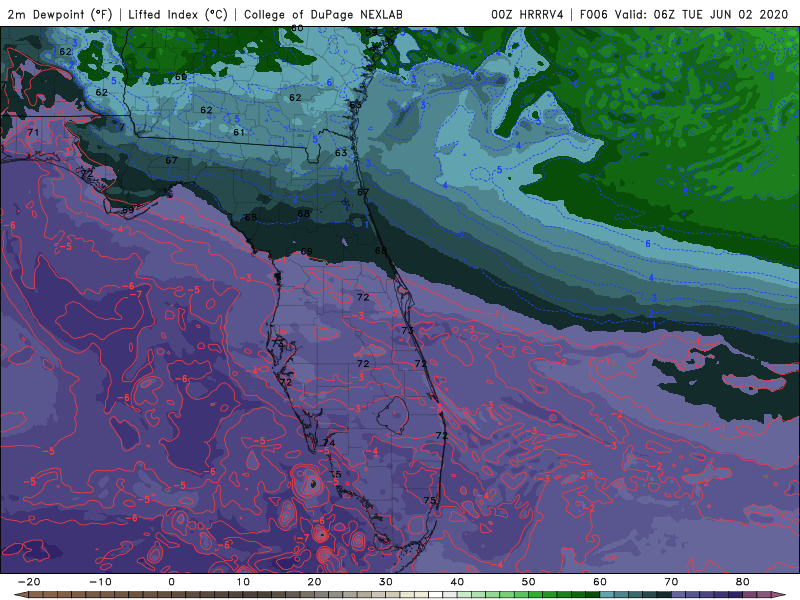This screenshot has width=800, height=600.
Task: Click the 30 label on the color scale
Action: pyautogui.click(x=386, y=582)
